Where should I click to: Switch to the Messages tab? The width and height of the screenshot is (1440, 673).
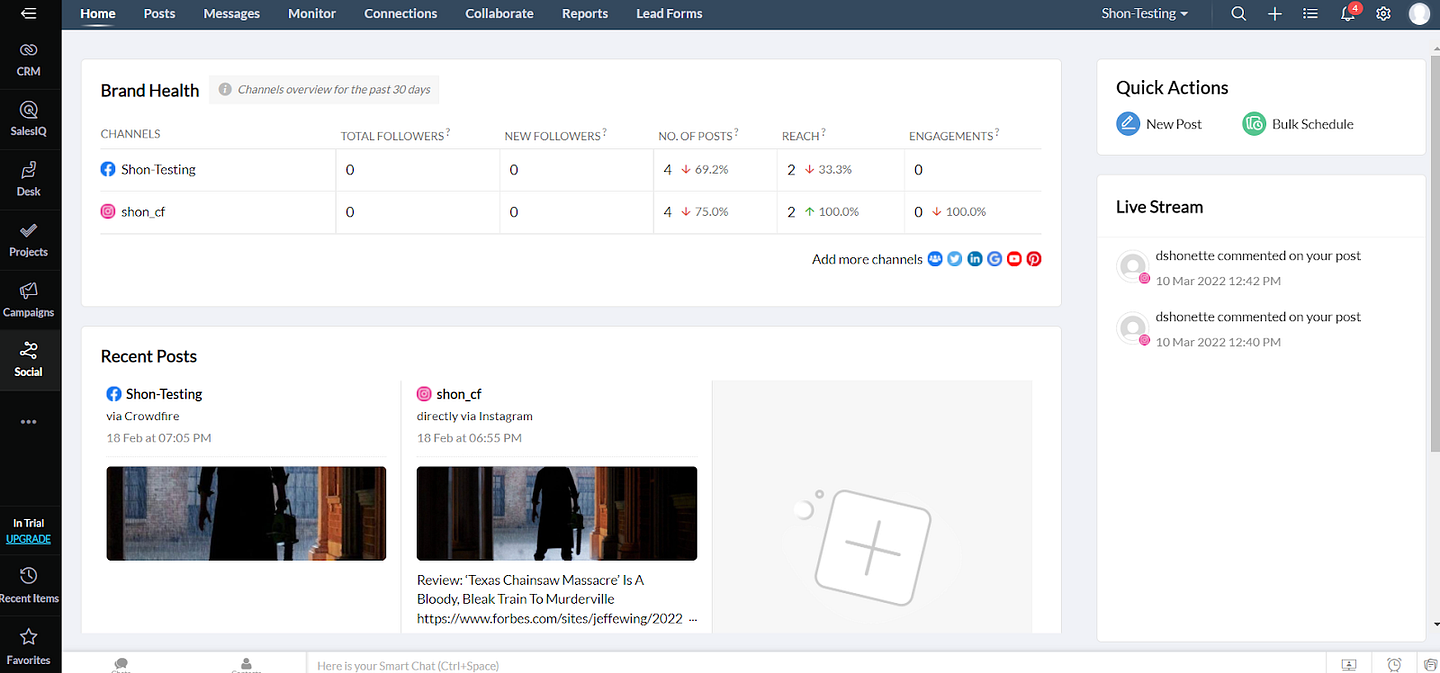232,14
